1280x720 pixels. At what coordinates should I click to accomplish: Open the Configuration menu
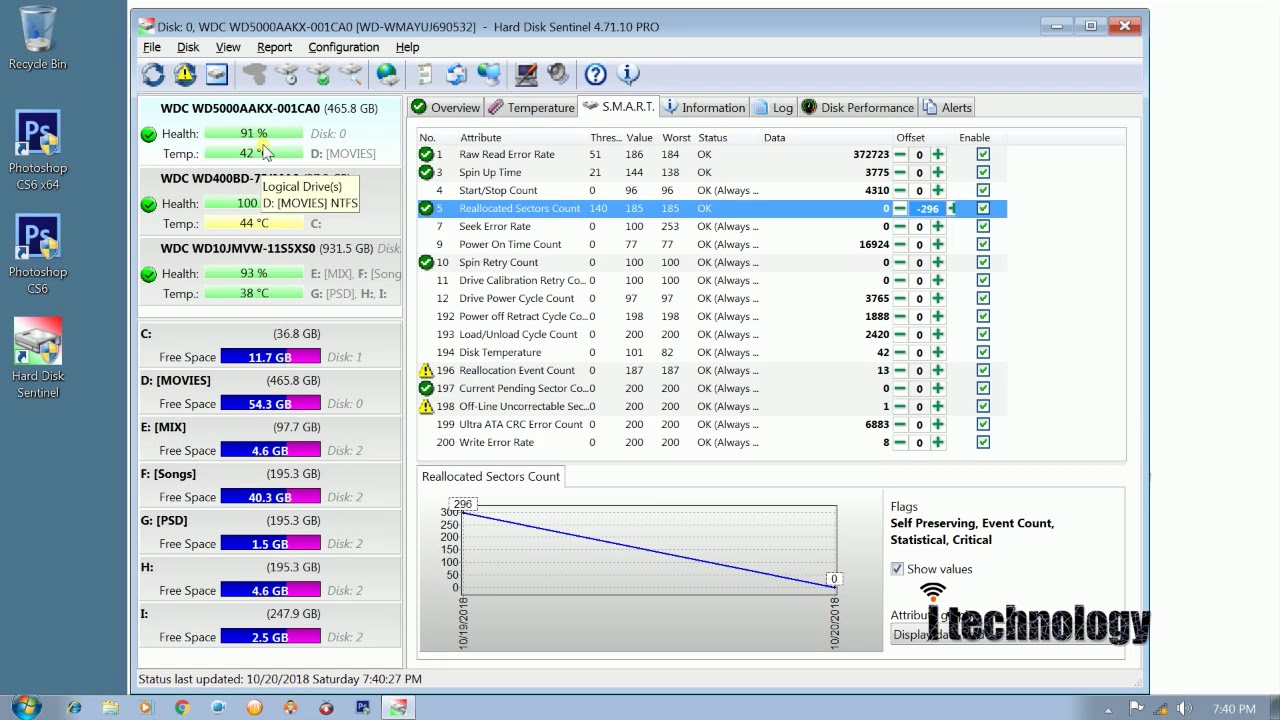point(343,47)
